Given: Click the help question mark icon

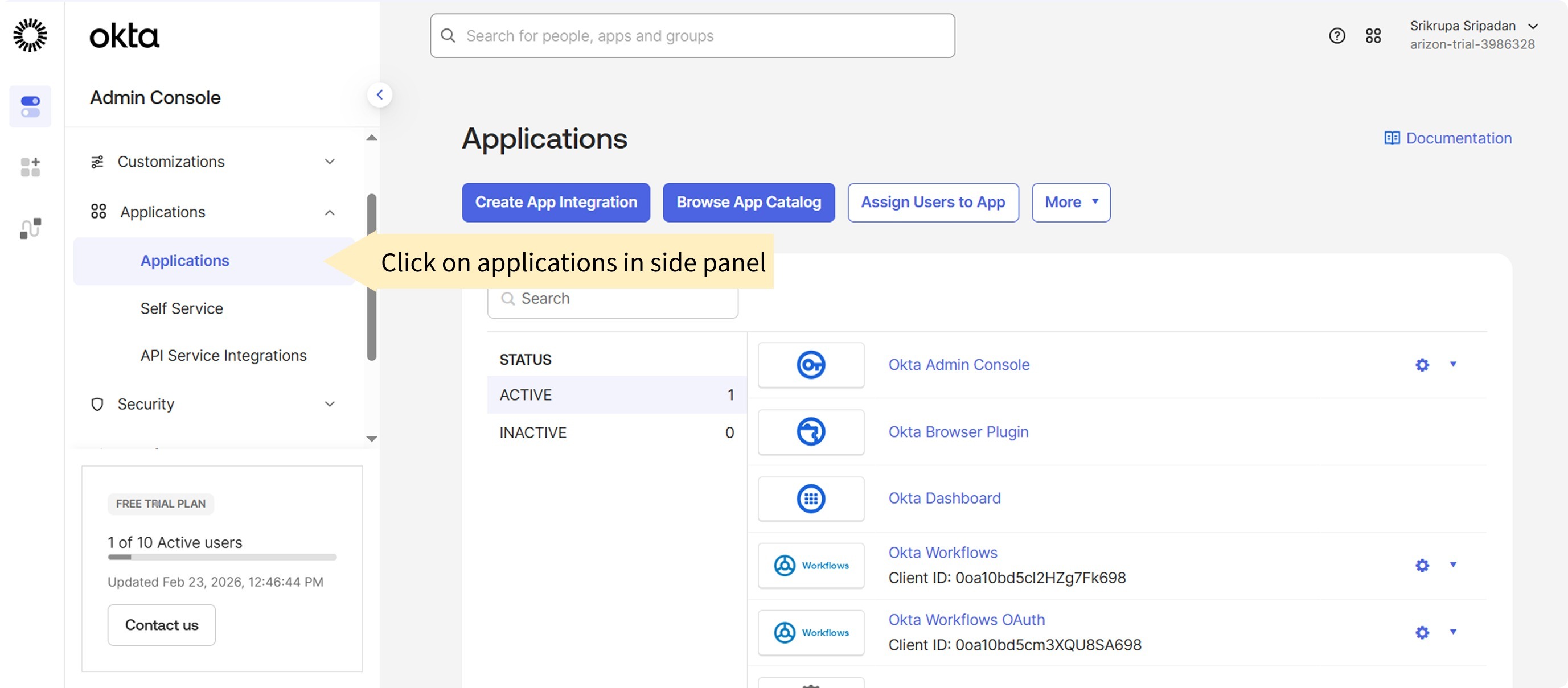Looking at the screenshot, I should pos(1337,36).
